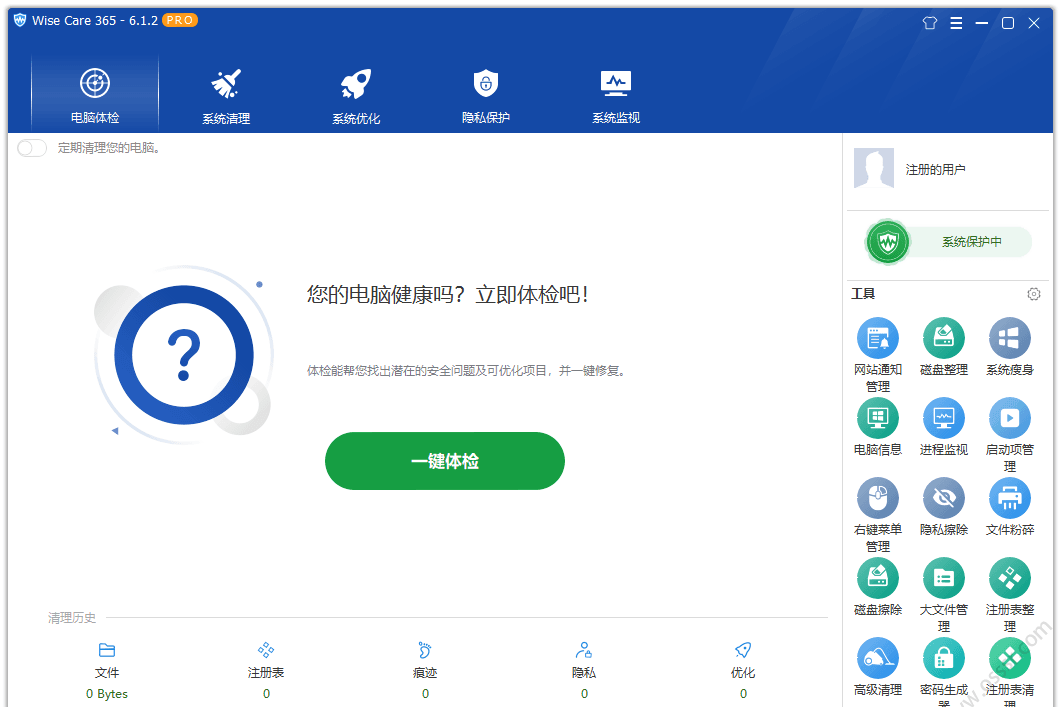
Task: Open the 系统优化 rocket tab
Action: (356, 95)
